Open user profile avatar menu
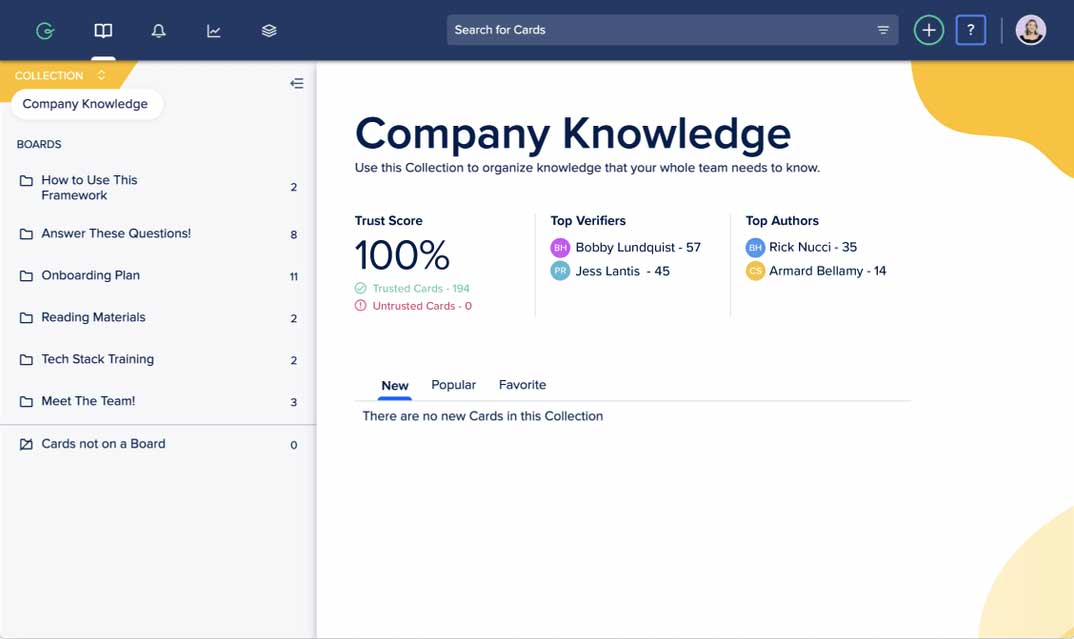This screenshot has width=1074, height=639. pos(1030,30)
